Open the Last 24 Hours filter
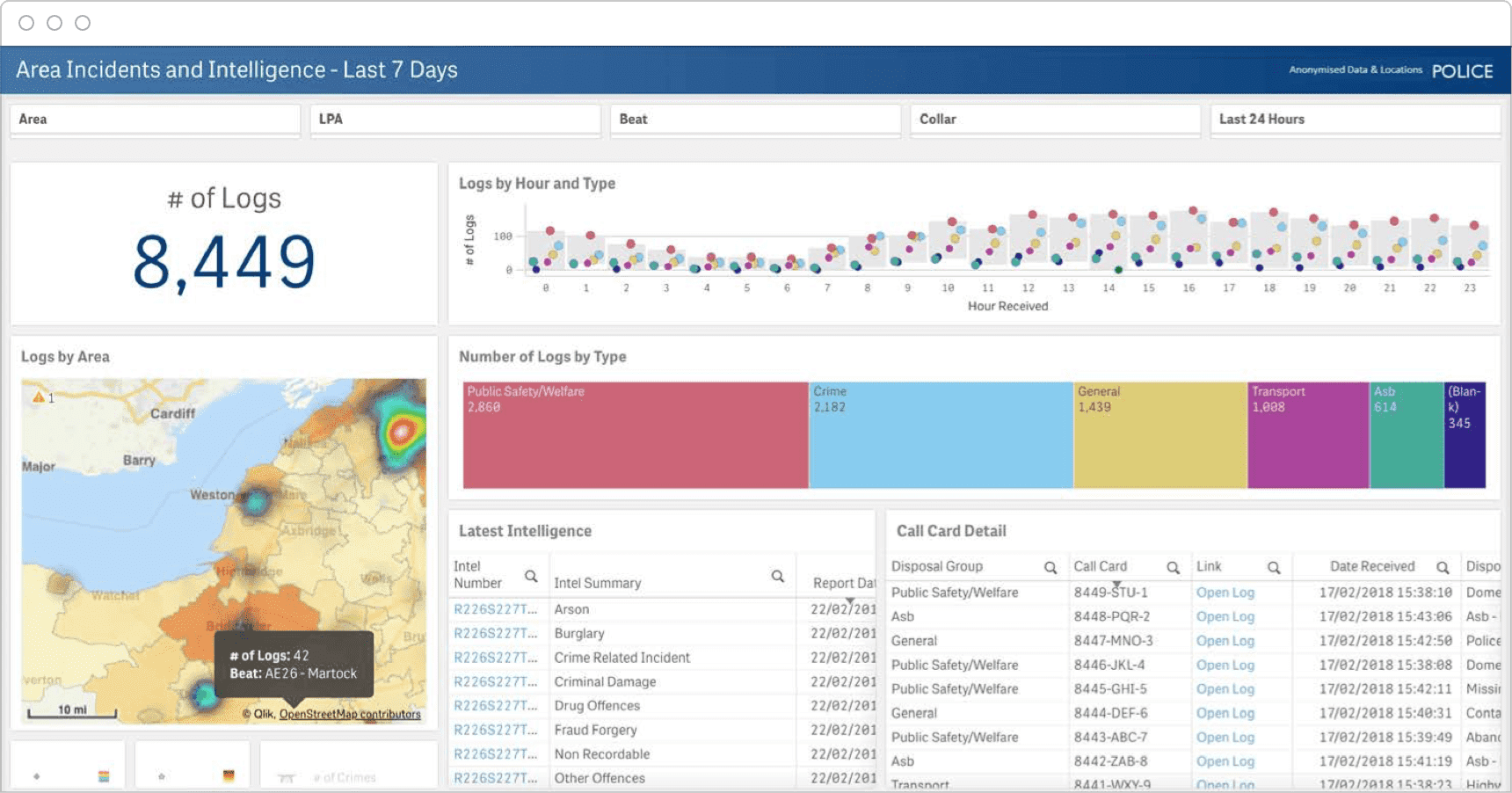Image resolution: width=1512 pixels, height=793 pixels. [1356, 120]
